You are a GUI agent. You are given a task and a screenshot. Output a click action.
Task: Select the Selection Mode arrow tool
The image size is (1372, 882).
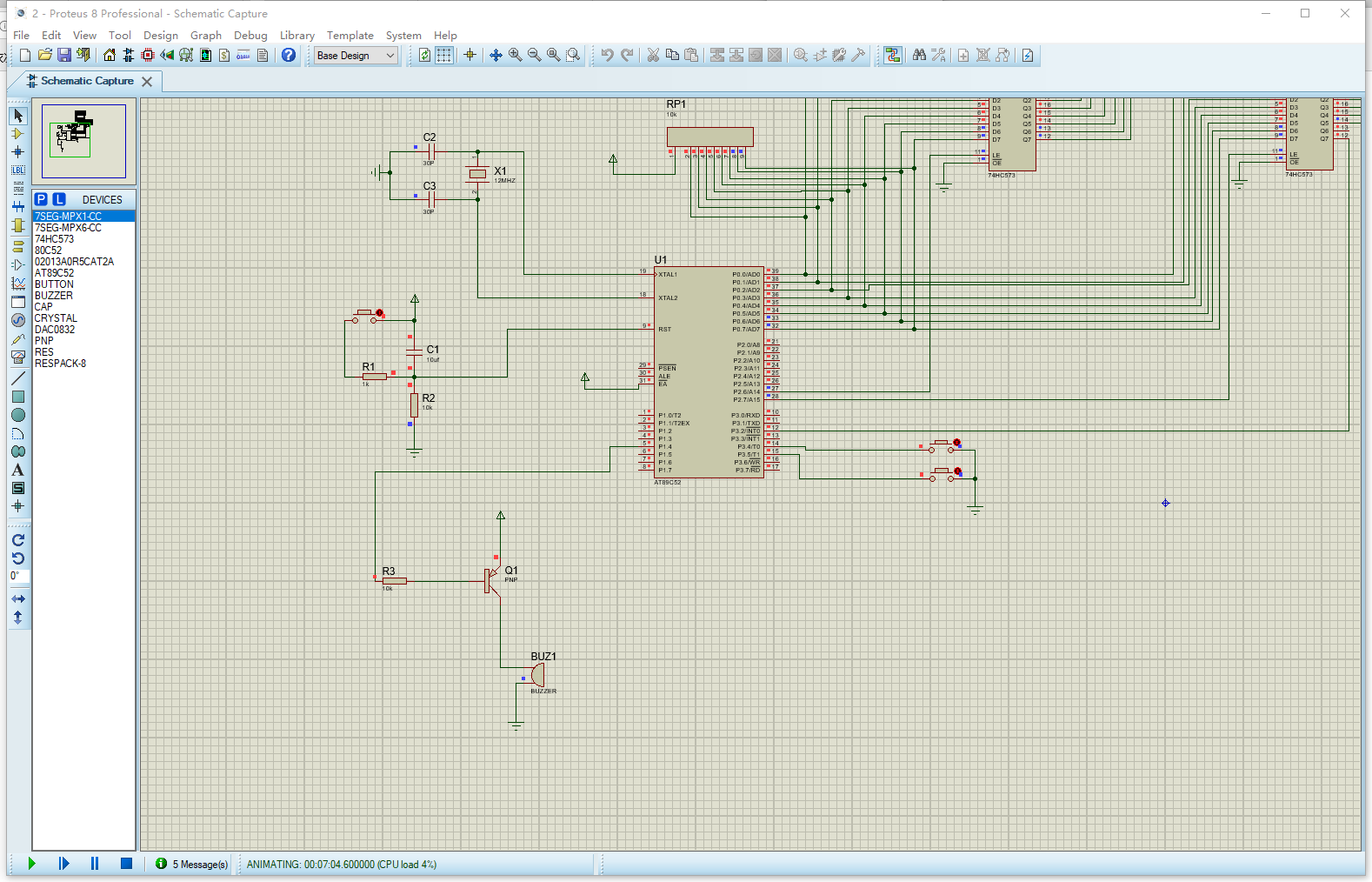click(x=18, y=116)
